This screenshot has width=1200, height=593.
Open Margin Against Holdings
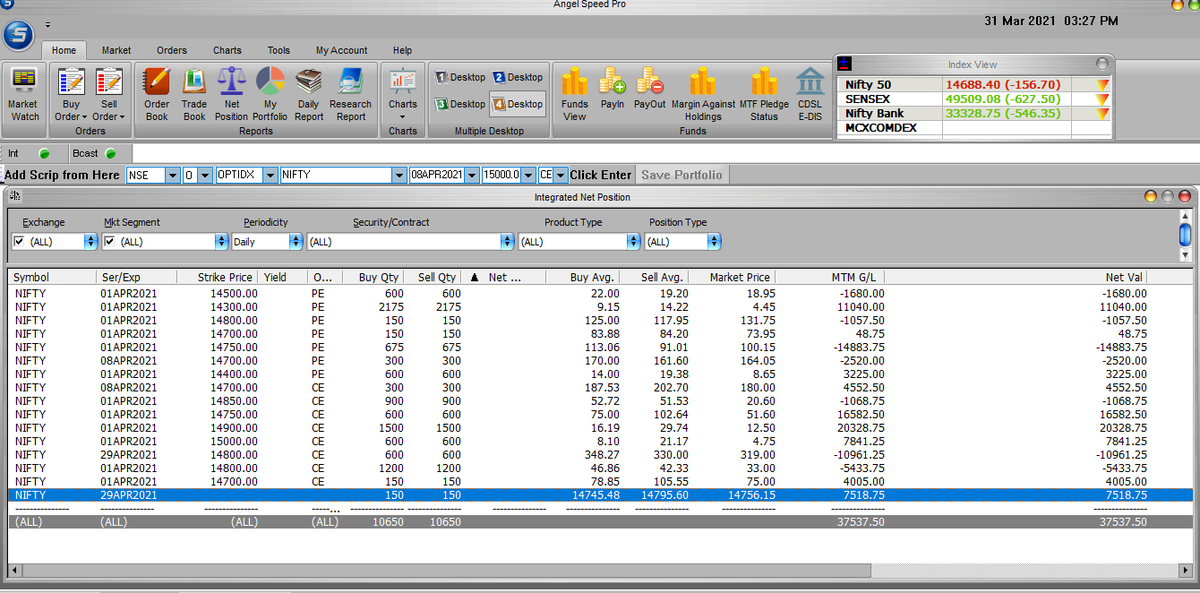pyautogui.click(x=703, y=95)
